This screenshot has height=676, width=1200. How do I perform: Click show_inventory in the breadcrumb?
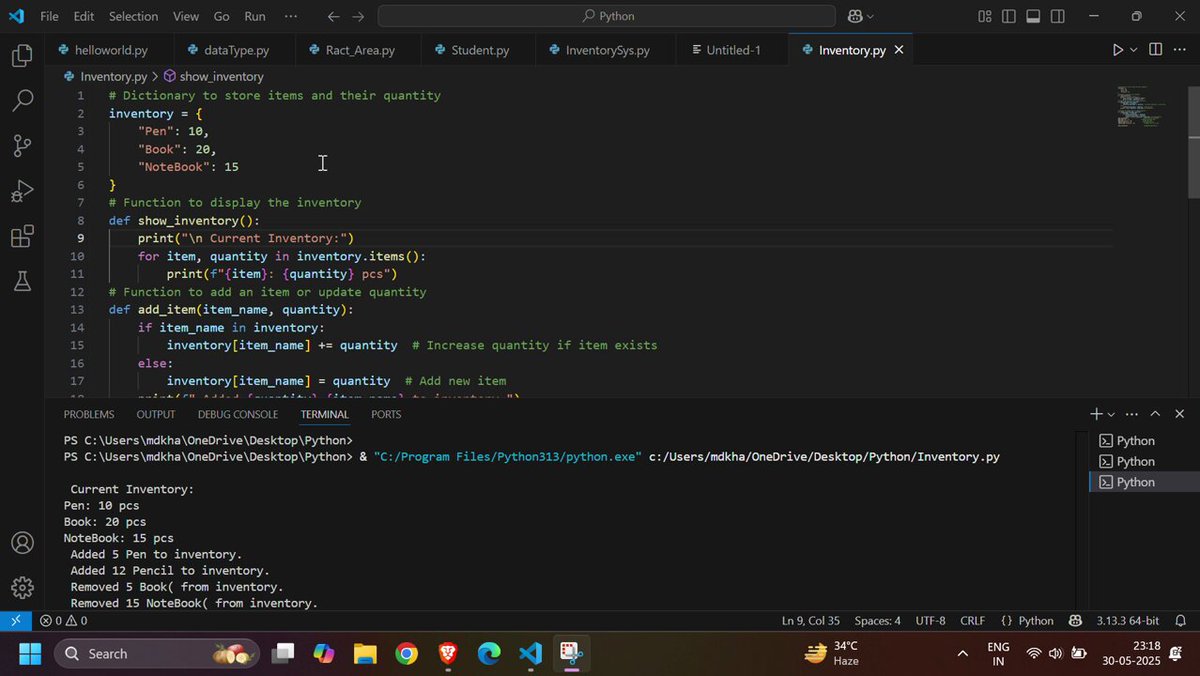click(x=221, y=76)
